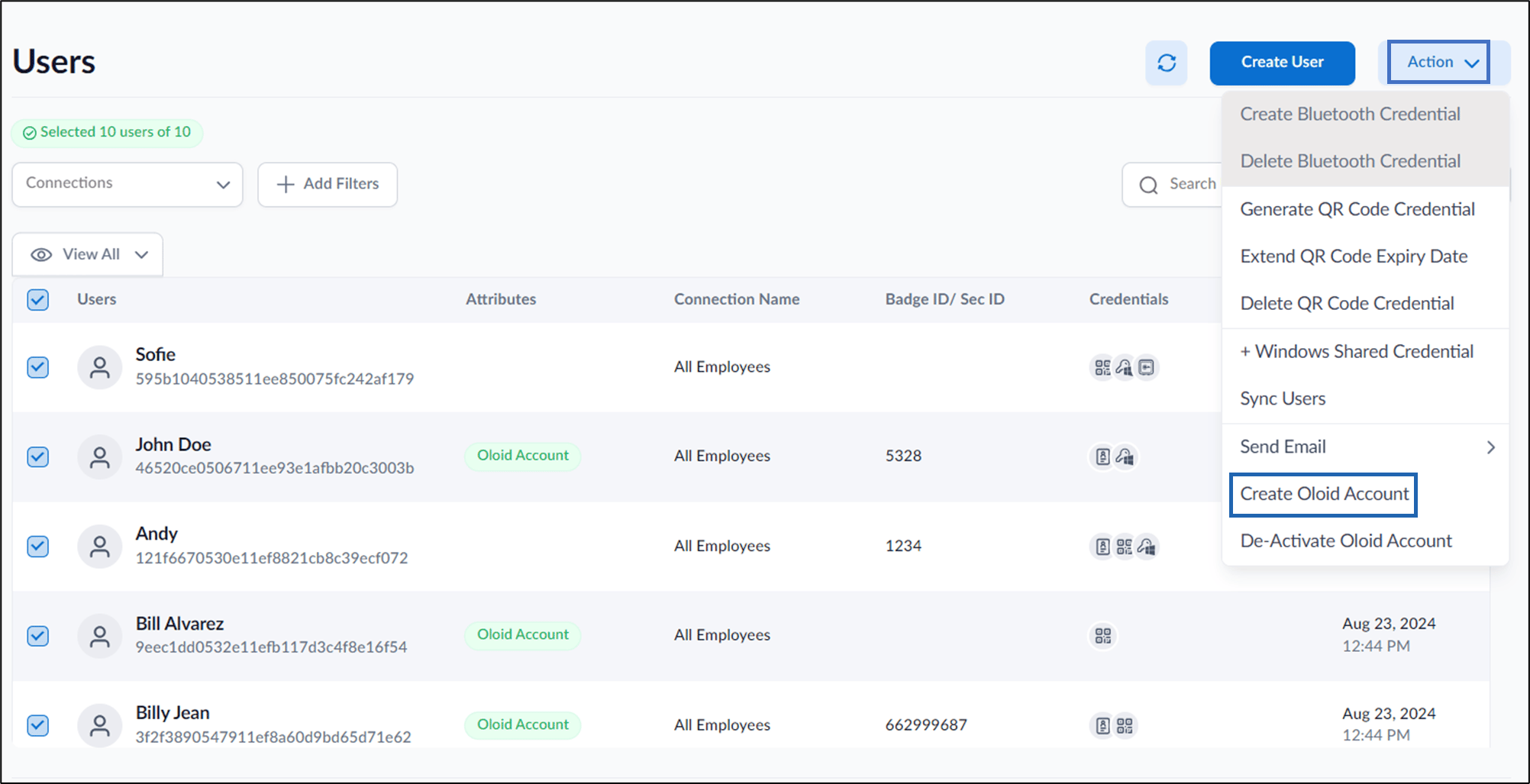Uncheck the select-all checkbox in the Users header
This screenshot has height=784, width=1530.
(x=38, y=300)
